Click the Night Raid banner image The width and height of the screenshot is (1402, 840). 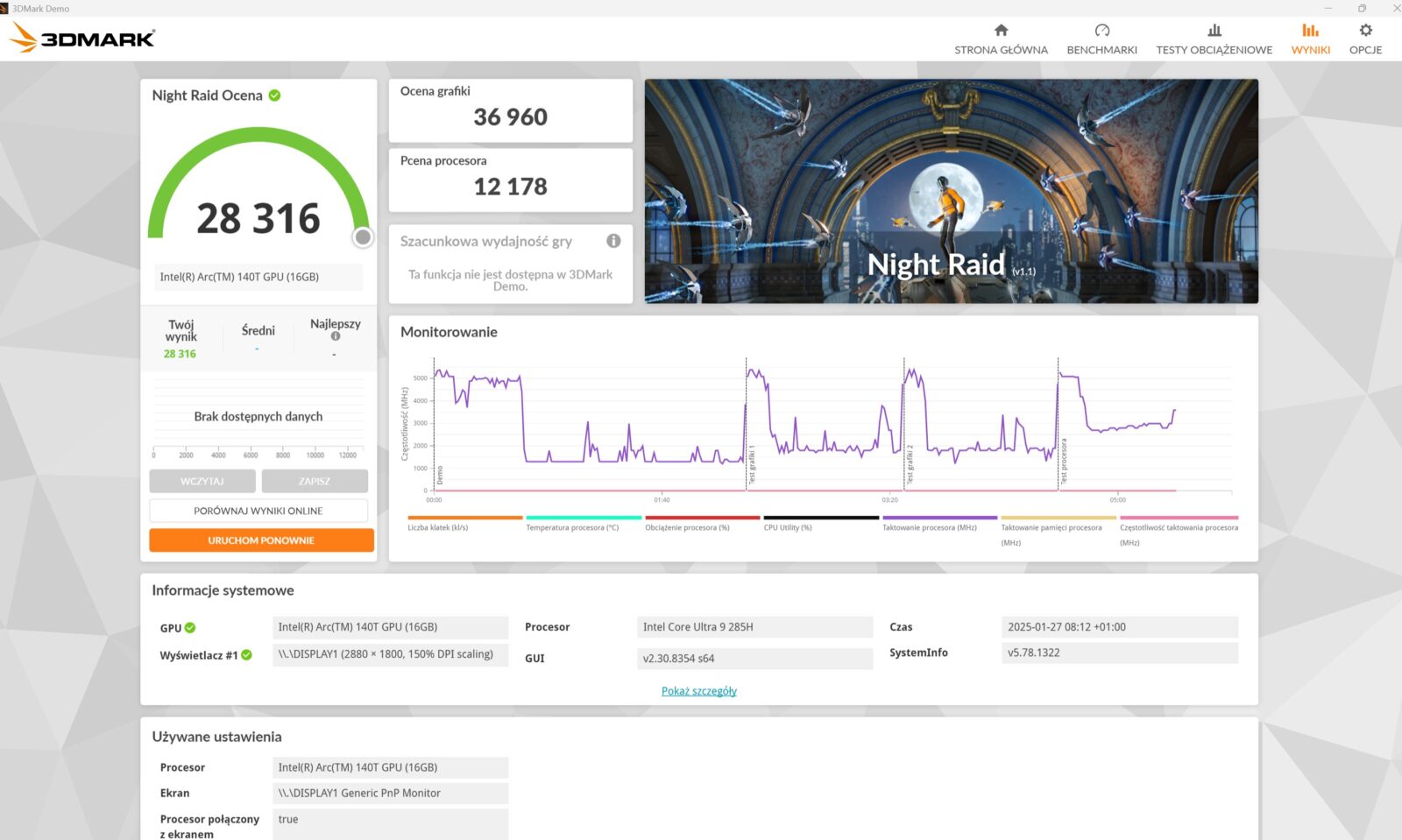[x=951, y=191]
